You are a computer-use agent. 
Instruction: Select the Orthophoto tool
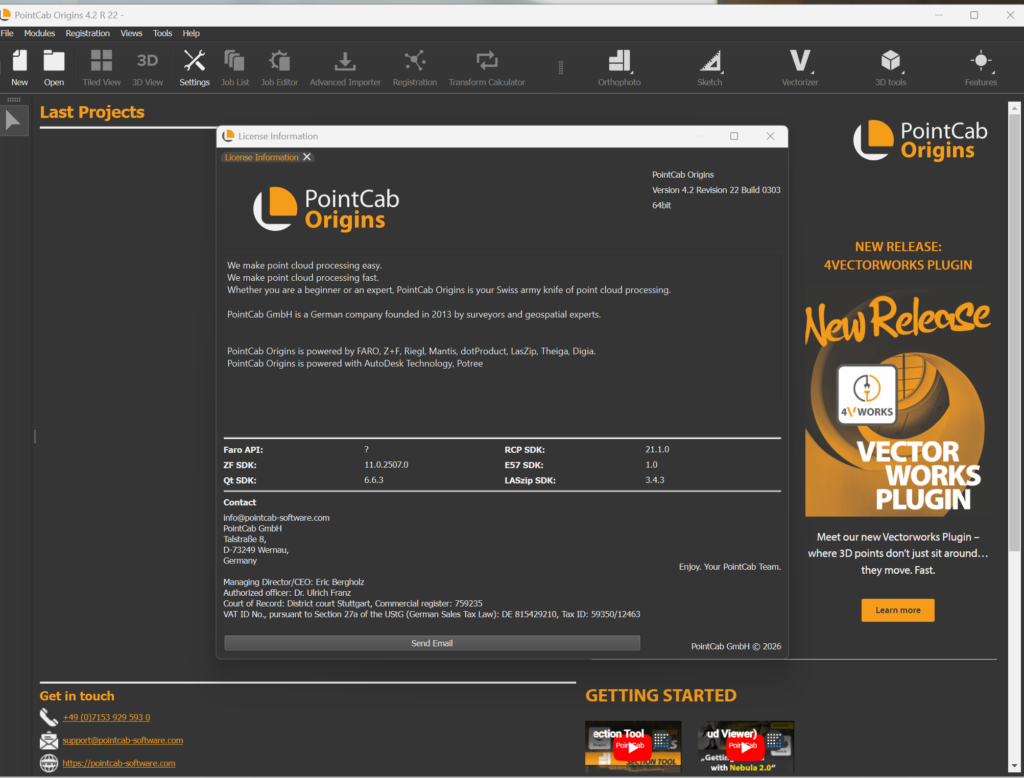(x=619, y=67)
